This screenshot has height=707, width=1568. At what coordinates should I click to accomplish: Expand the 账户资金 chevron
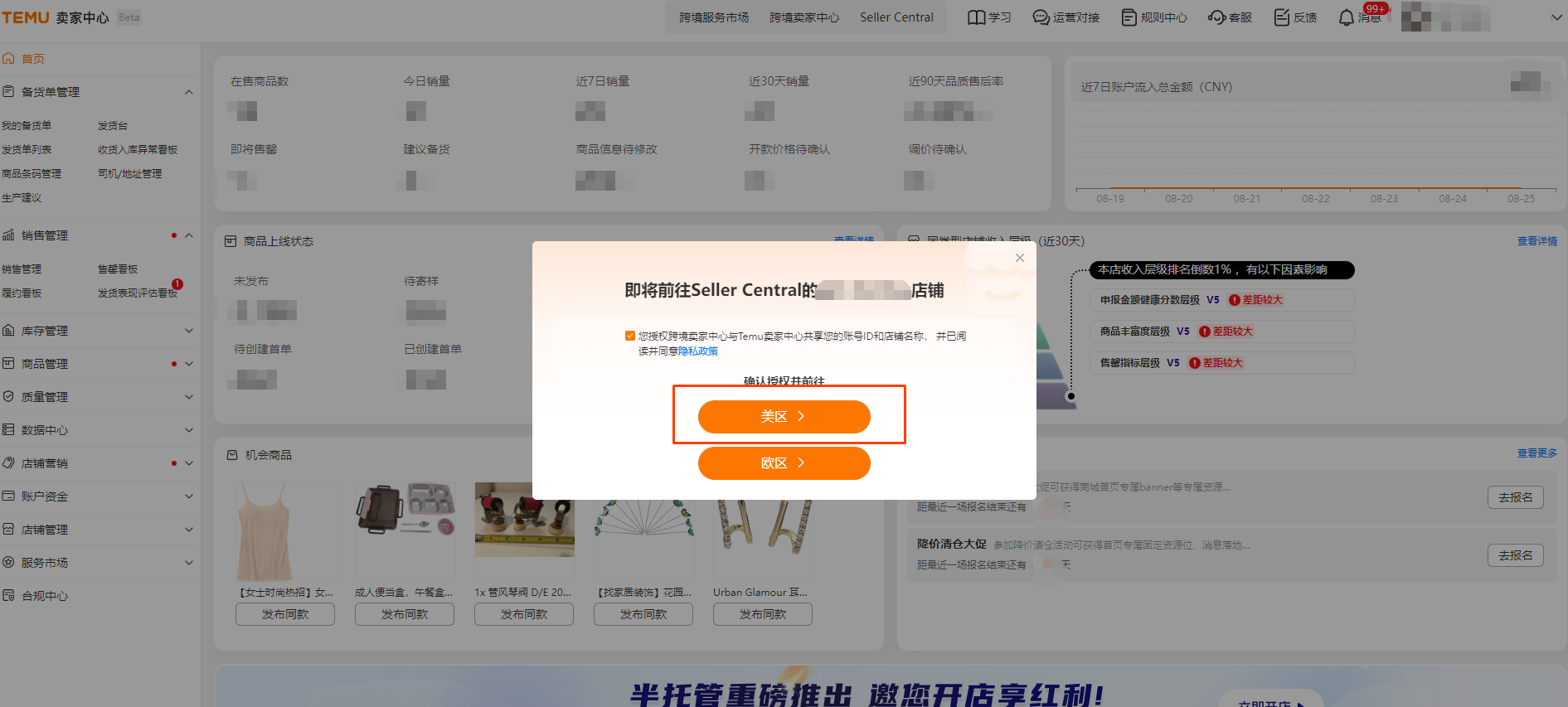tap(189, 496)
